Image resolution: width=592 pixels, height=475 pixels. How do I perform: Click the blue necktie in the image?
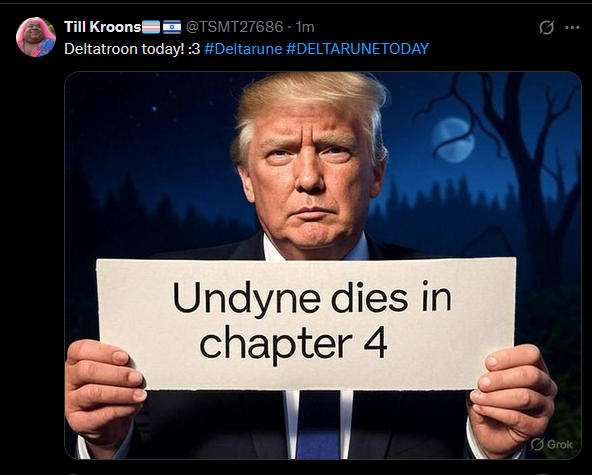coord(319,425)
